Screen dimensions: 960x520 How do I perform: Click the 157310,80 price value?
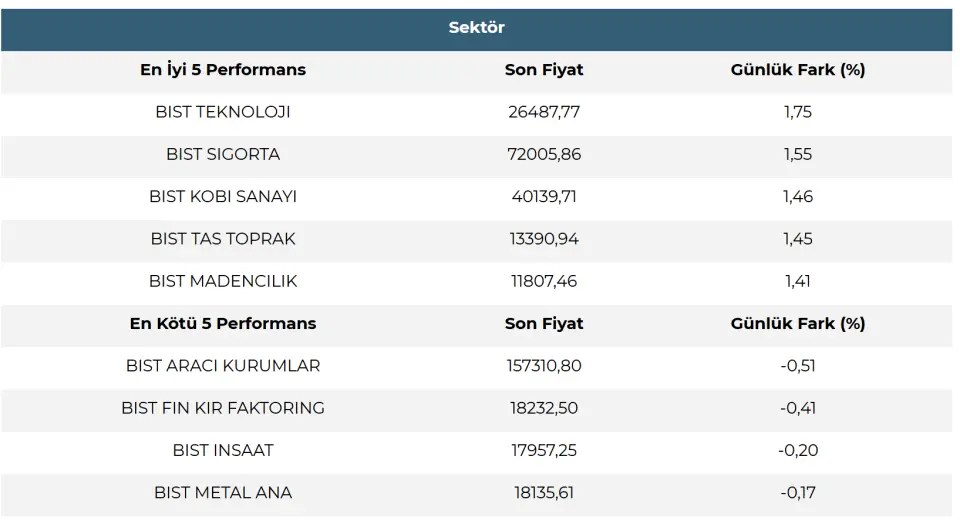[x=544, y=365]
